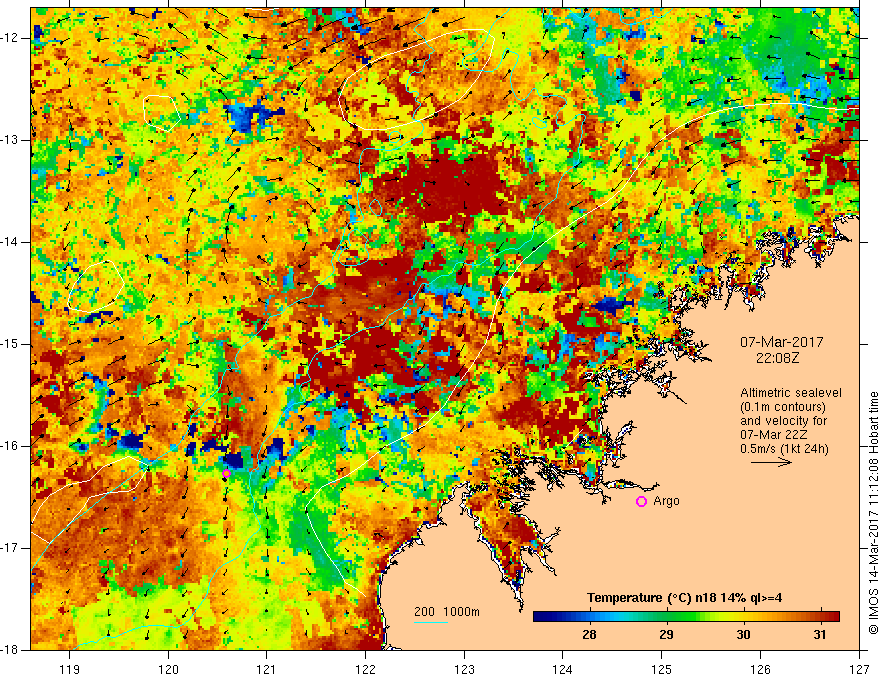Click the magenta Argo float on the map
Viewport: 880px width, 680px height.
[x=226, y=474]
